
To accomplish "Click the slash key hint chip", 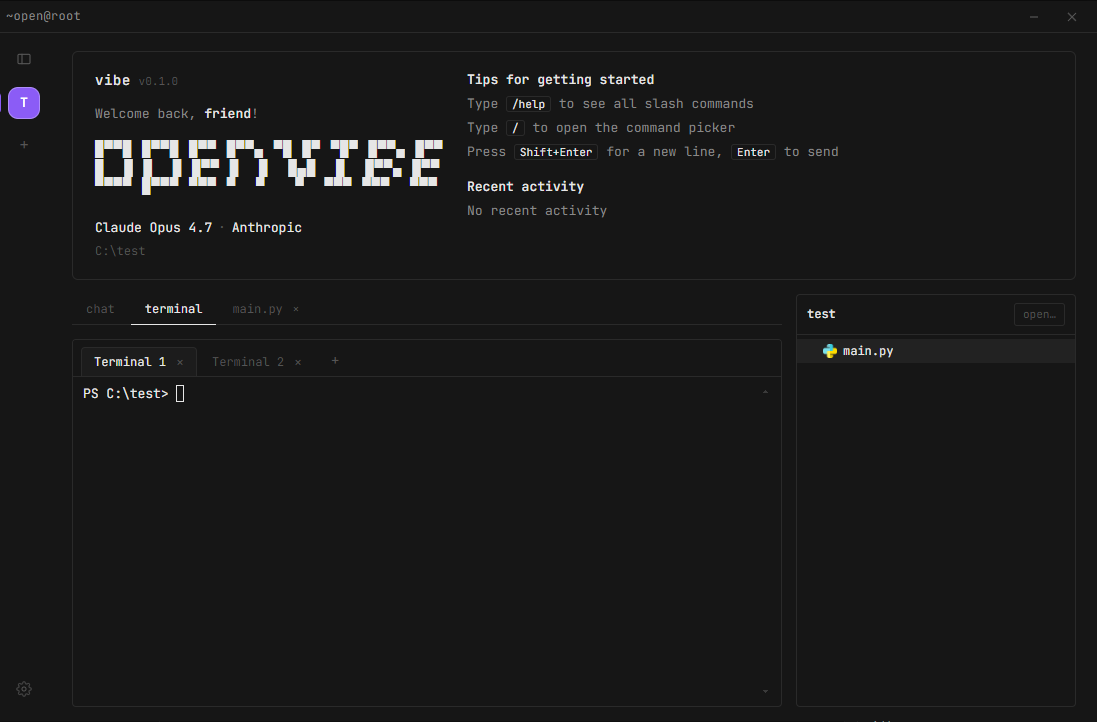I will [x=515, y=128].
